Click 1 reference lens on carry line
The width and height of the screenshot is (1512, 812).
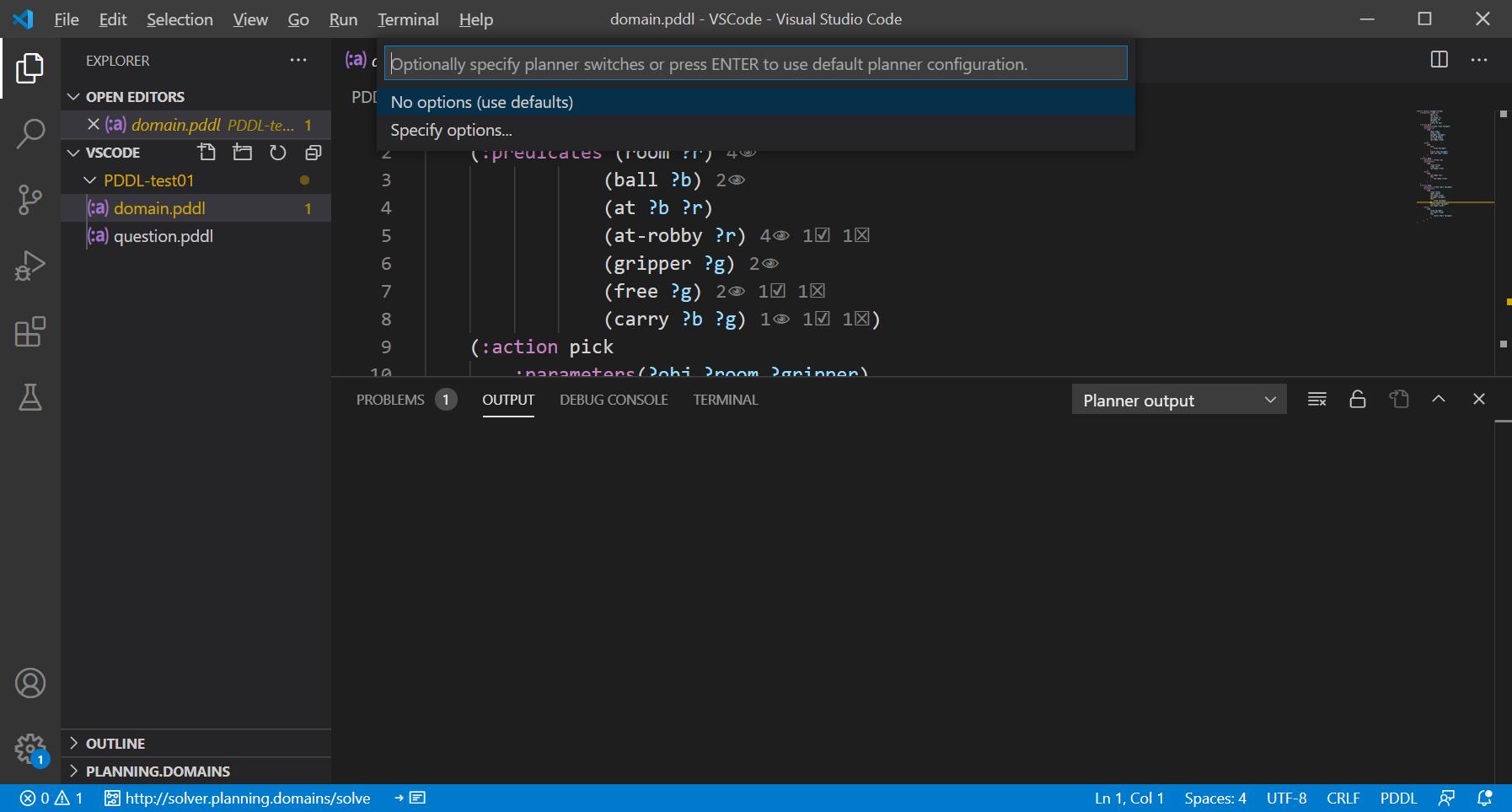point(775,320)
